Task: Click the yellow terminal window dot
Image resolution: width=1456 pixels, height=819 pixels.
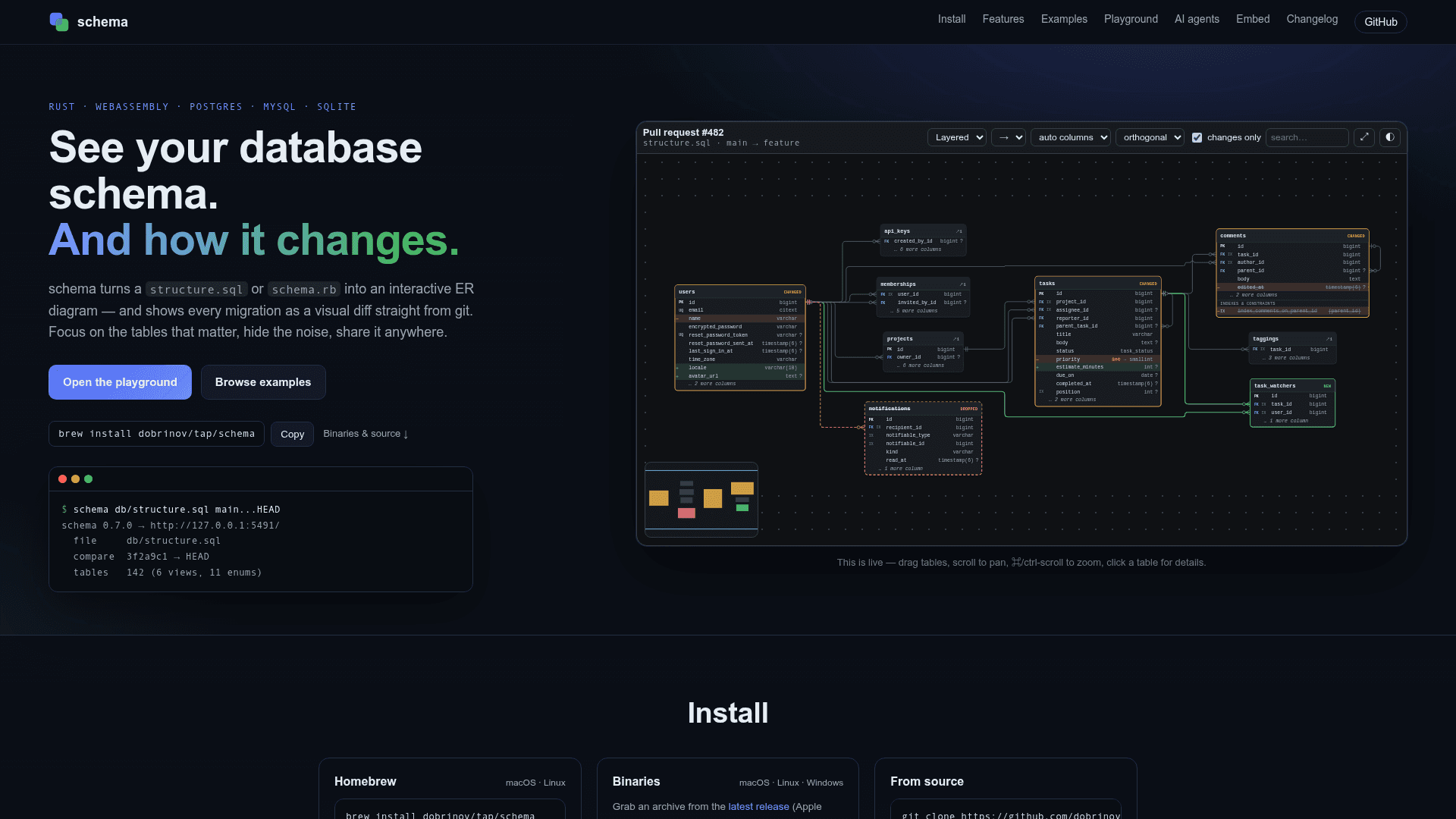Action: click(x=75, y=479)
